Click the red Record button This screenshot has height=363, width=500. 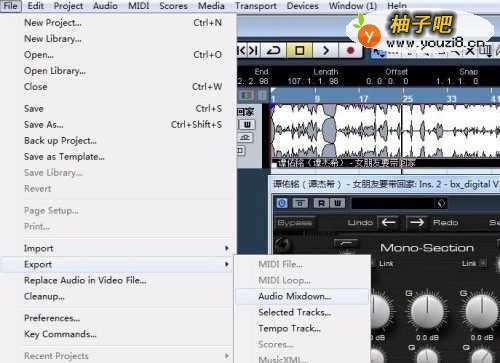point(350,51)
